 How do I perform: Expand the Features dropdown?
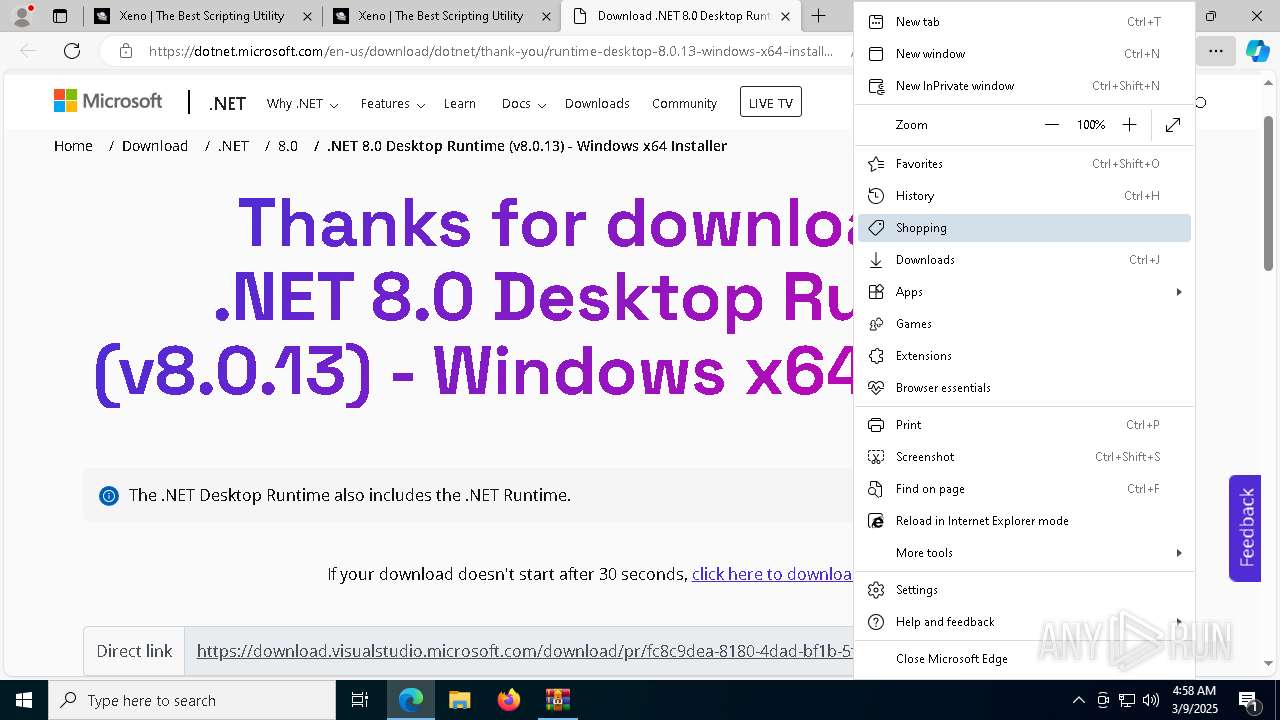pyautogui.click(x=393, y=104)
